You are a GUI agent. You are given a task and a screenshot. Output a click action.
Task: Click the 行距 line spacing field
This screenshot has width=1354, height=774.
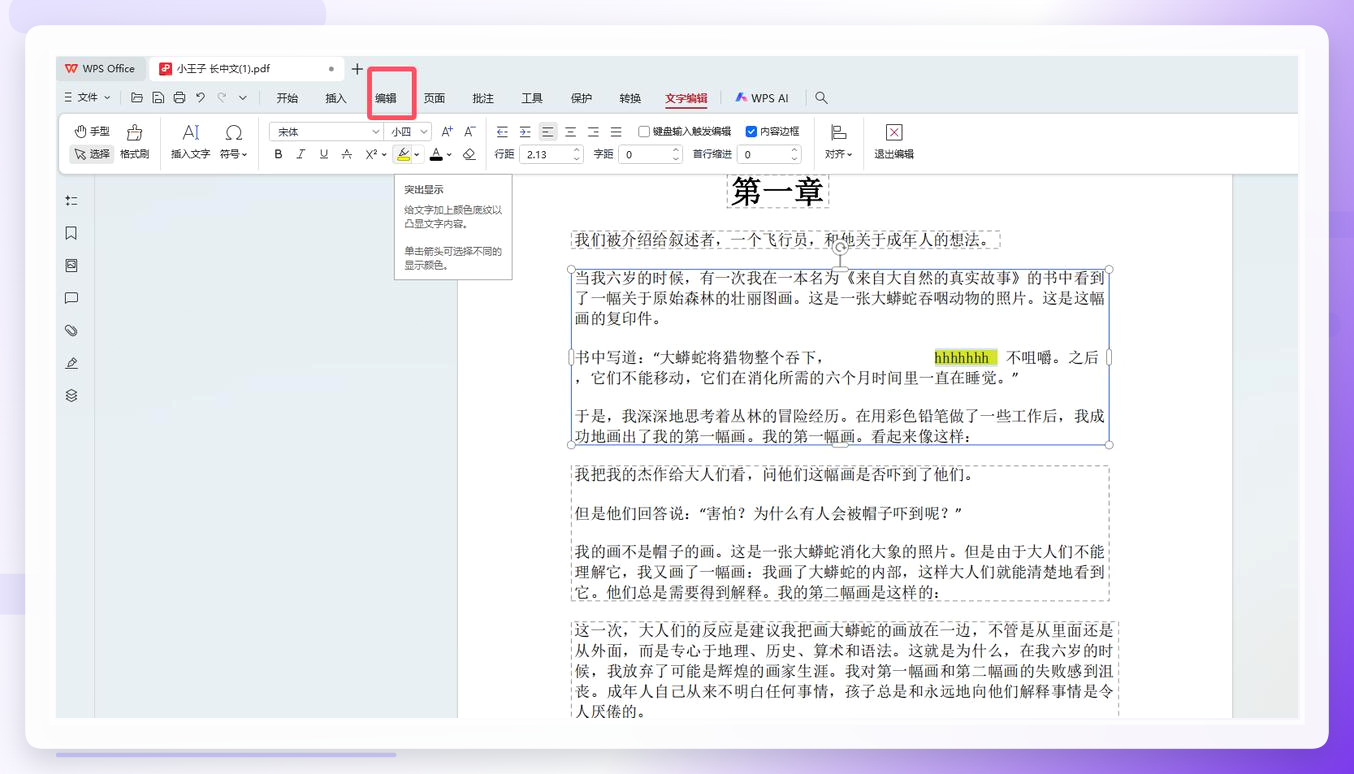pos(551,154)
